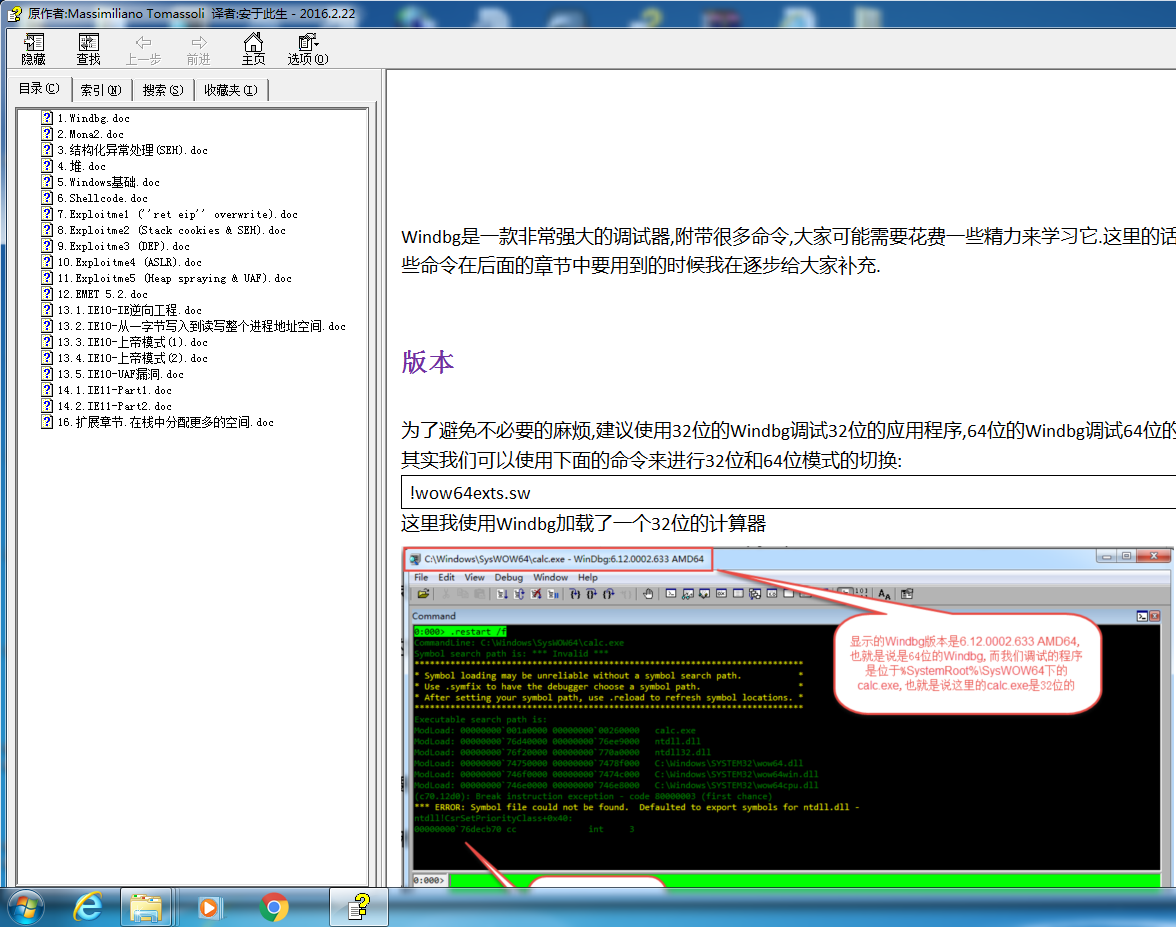Launch Internet Explorer from taskbar
The width and height of the screenshot is (1176, 927).
88,908
